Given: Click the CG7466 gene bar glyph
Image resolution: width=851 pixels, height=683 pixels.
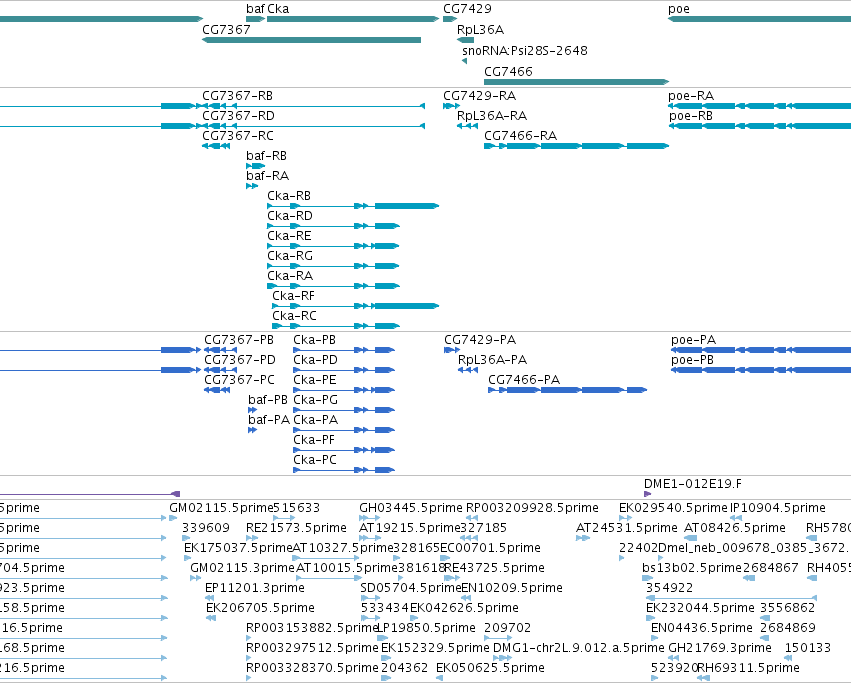Looking at the screenshot, I should pyautogui.click(x=576, y=82).
